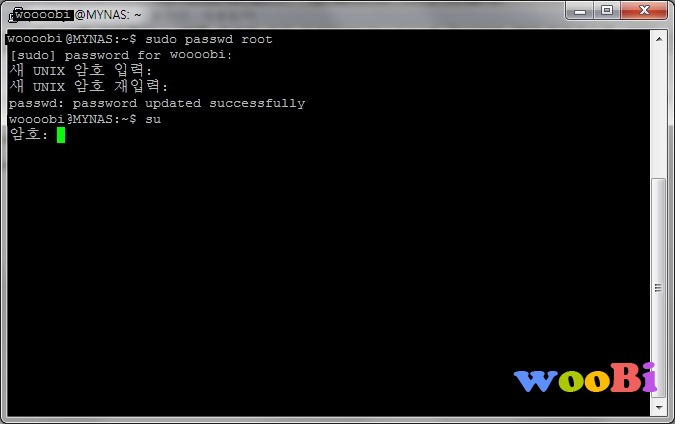Click the 'sudo passwd root' command text
Image resolution: width=675 pixels, height=424 pixels.
click(209, 40)
